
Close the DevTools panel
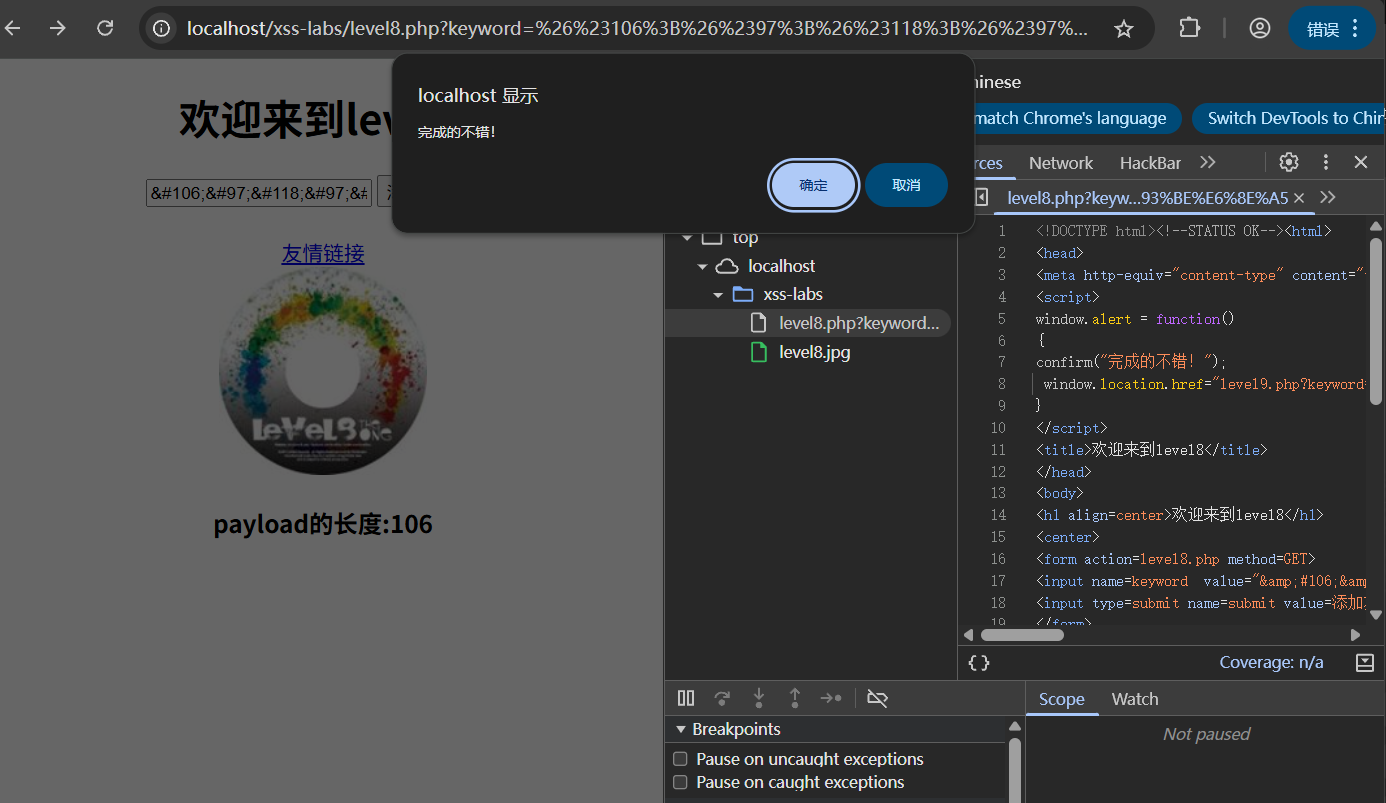tap(1361, 162)
